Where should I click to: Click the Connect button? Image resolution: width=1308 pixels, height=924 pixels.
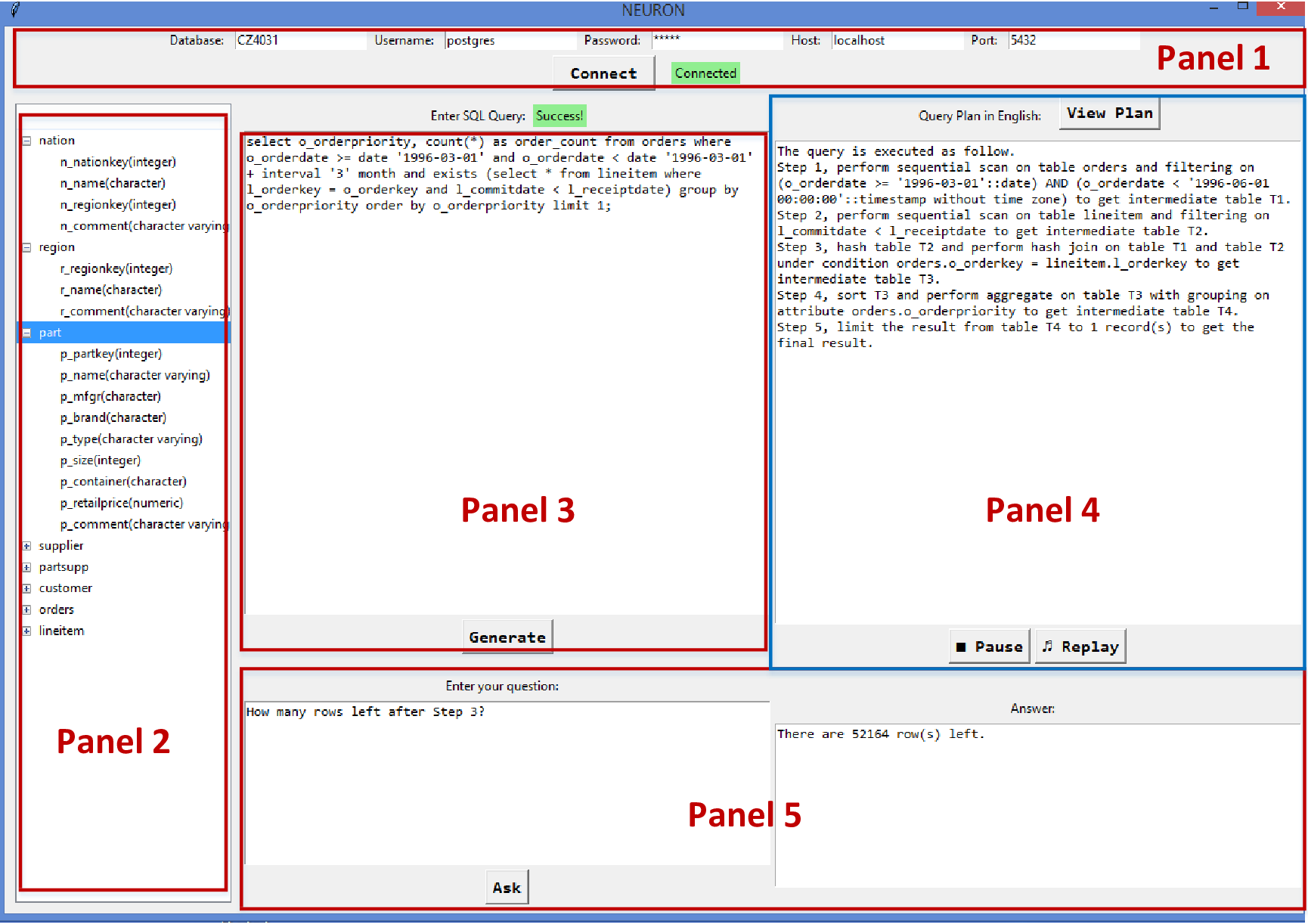(x=603, y=73)
